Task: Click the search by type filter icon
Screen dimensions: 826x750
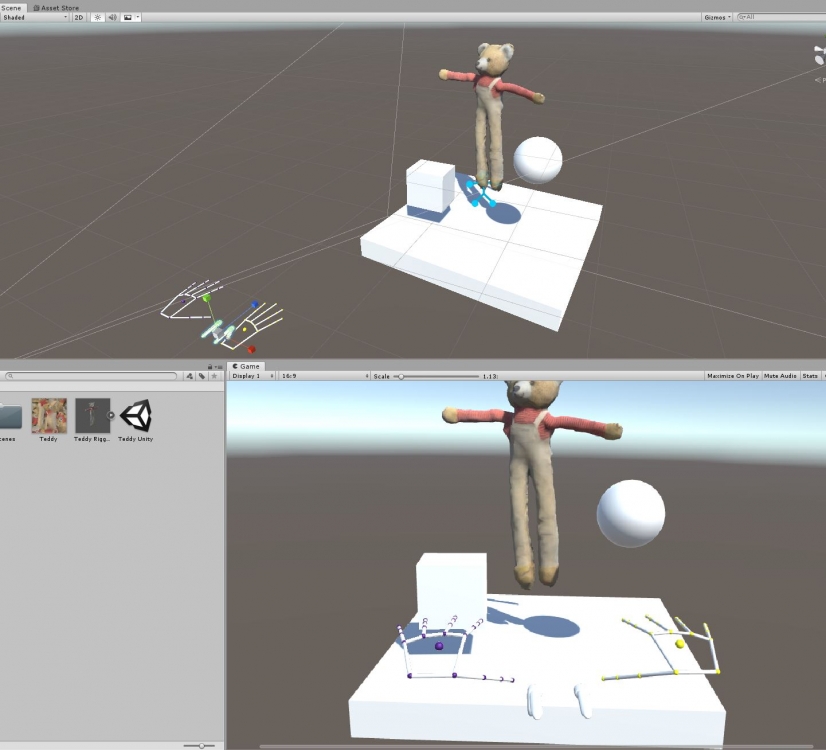Action: [190, 376]
